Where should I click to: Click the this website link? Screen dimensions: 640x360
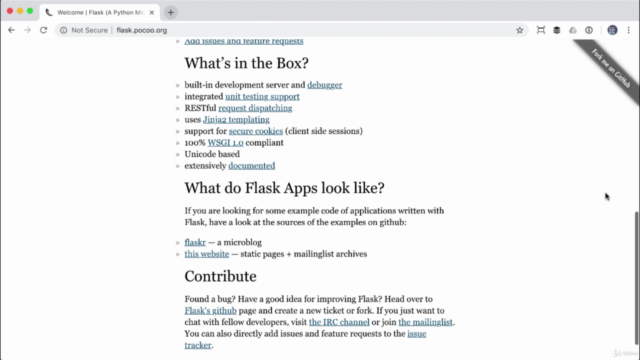point(207,254)
